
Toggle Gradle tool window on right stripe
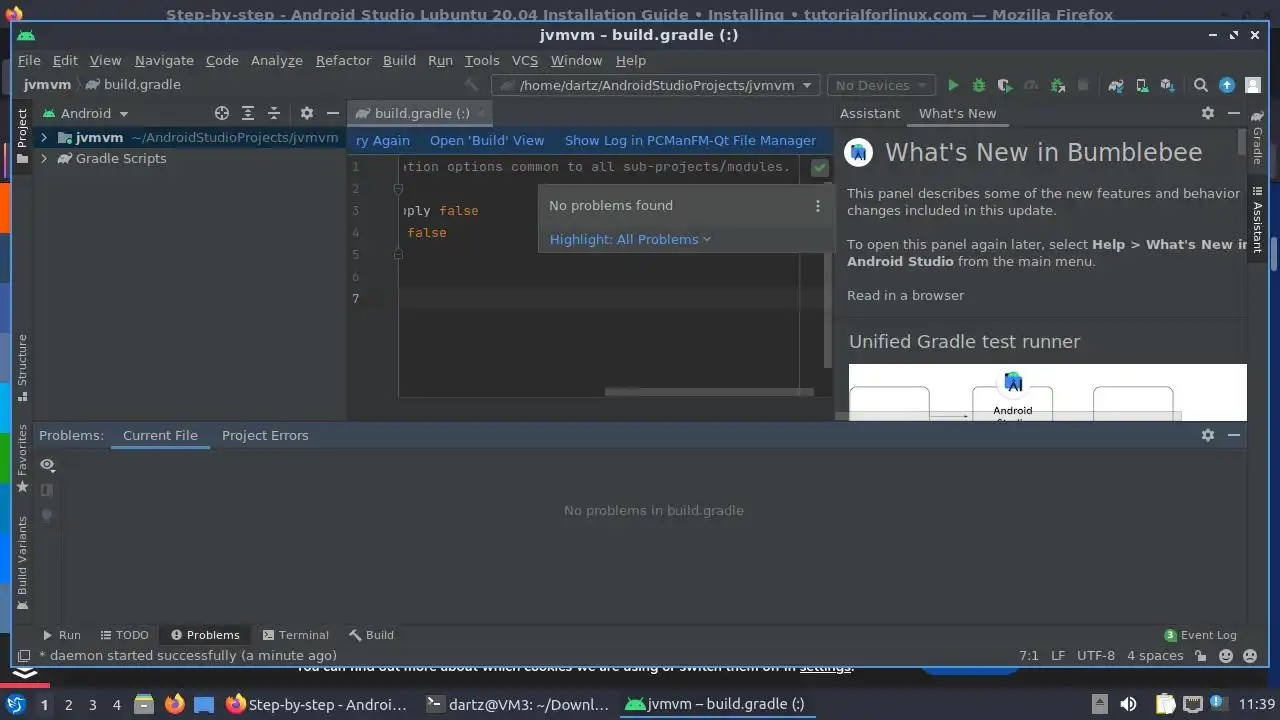(x=1258, y=138)
